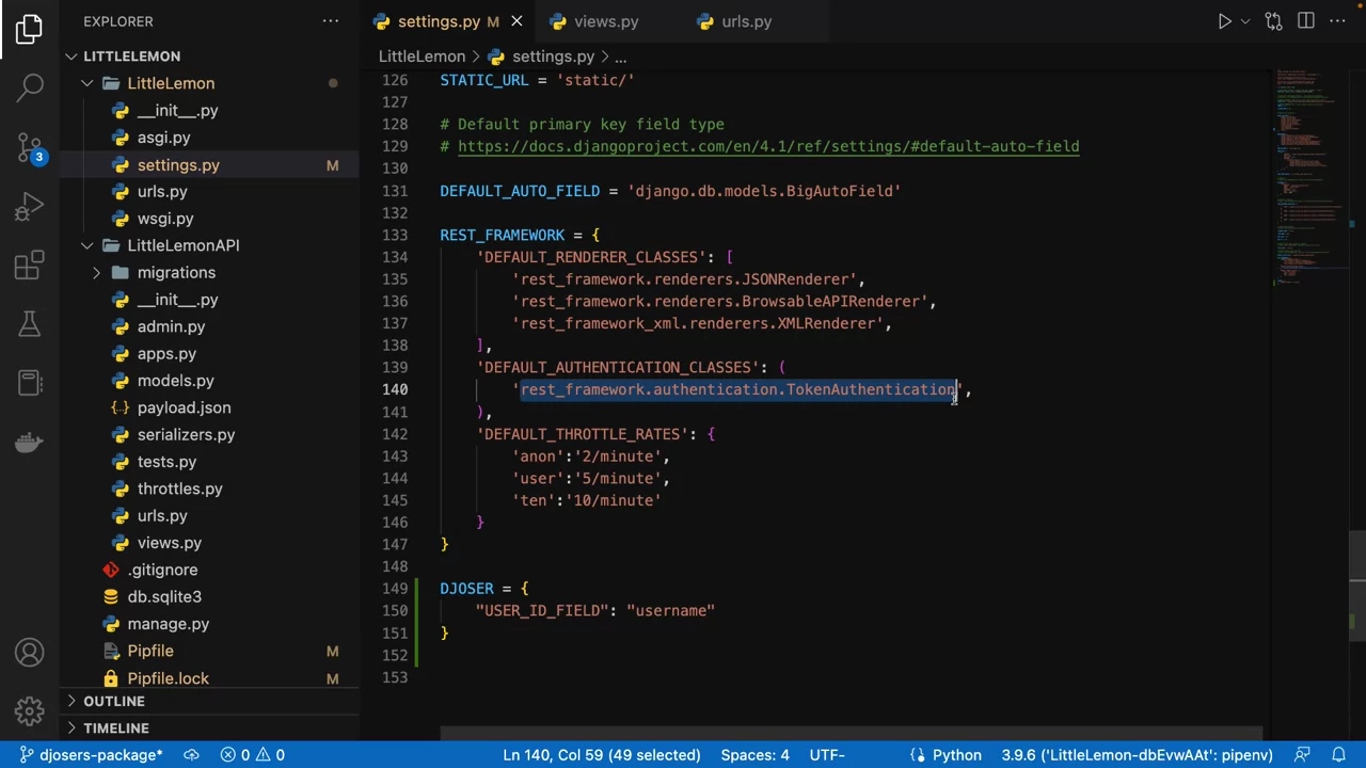Open serializers.py in the explorer
This screenshot has height=768, width=1366.
point(186,435)
